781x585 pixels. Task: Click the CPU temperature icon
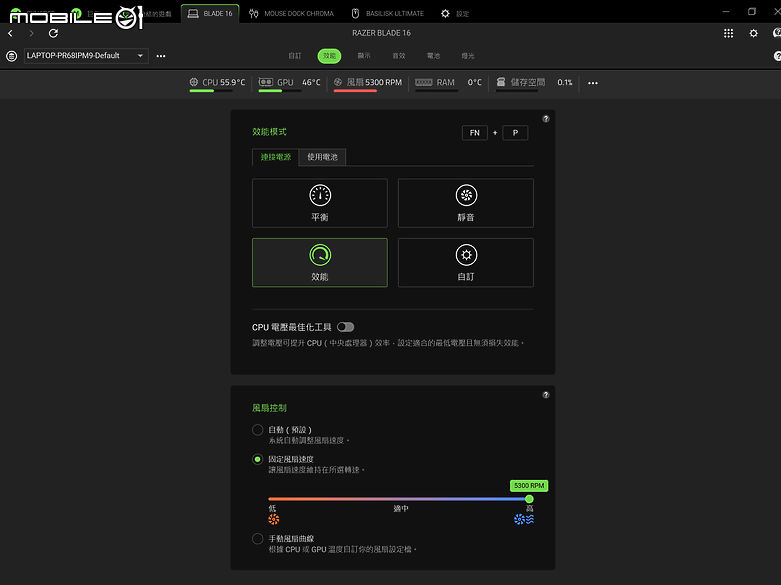(194, 82)
